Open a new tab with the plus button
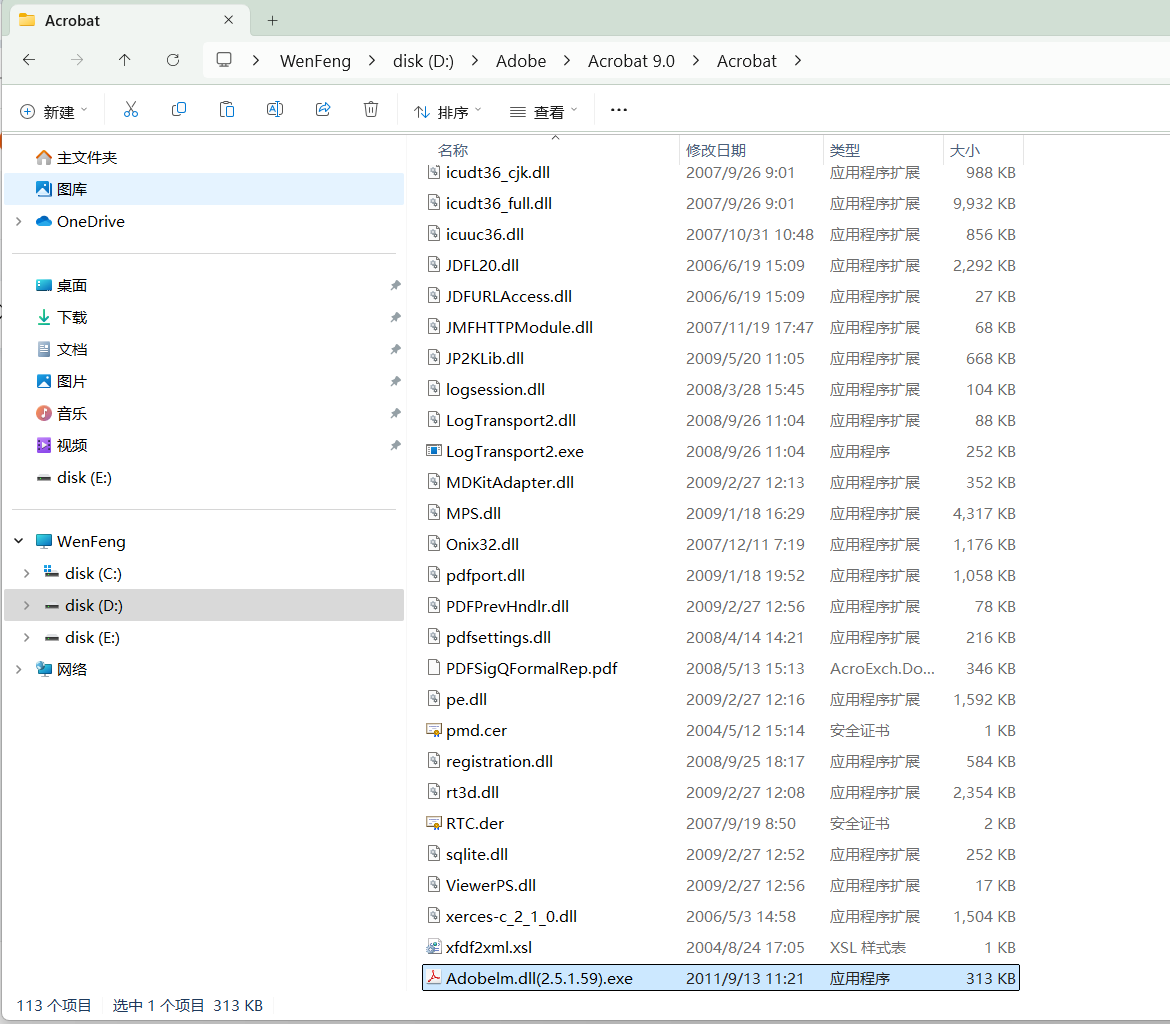The height and width of the screenshot is (1024, 1170). 272,21
